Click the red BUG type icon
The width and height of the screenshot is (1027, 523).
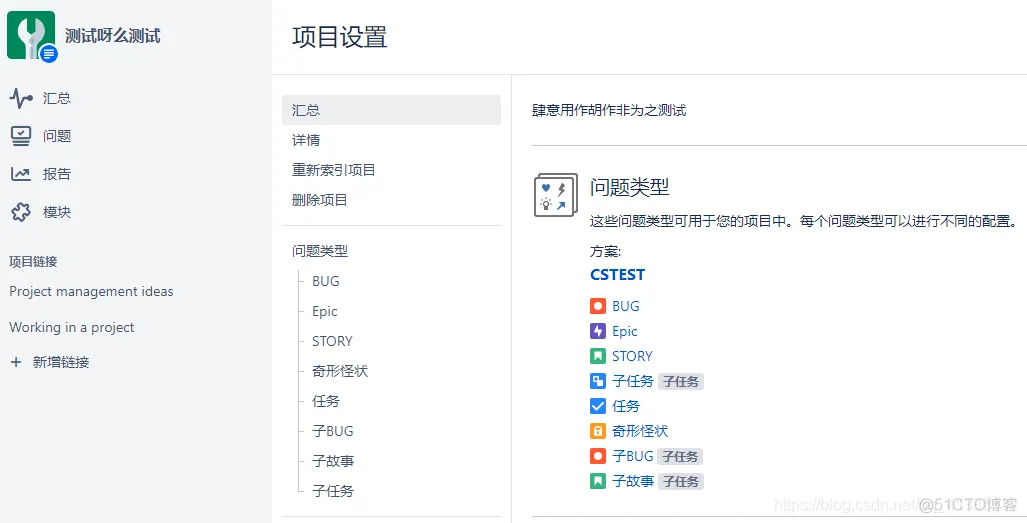pos(597,306)
